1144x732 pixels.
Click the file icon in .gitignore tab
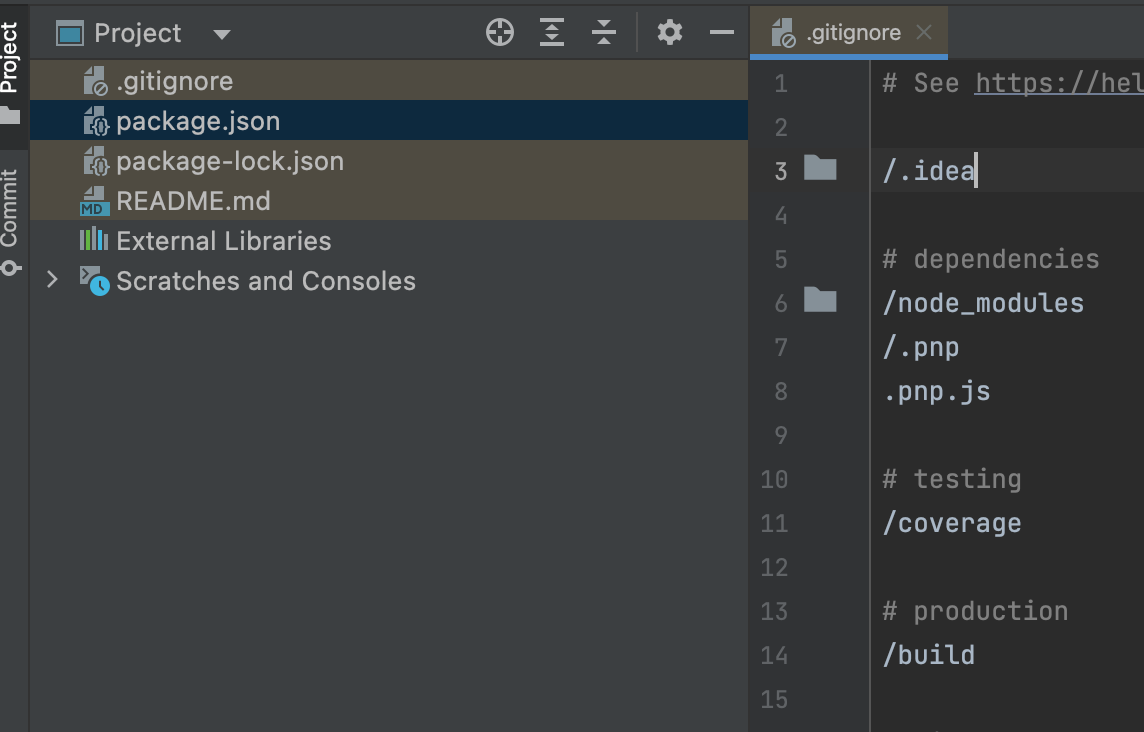(x=784, y=33)
